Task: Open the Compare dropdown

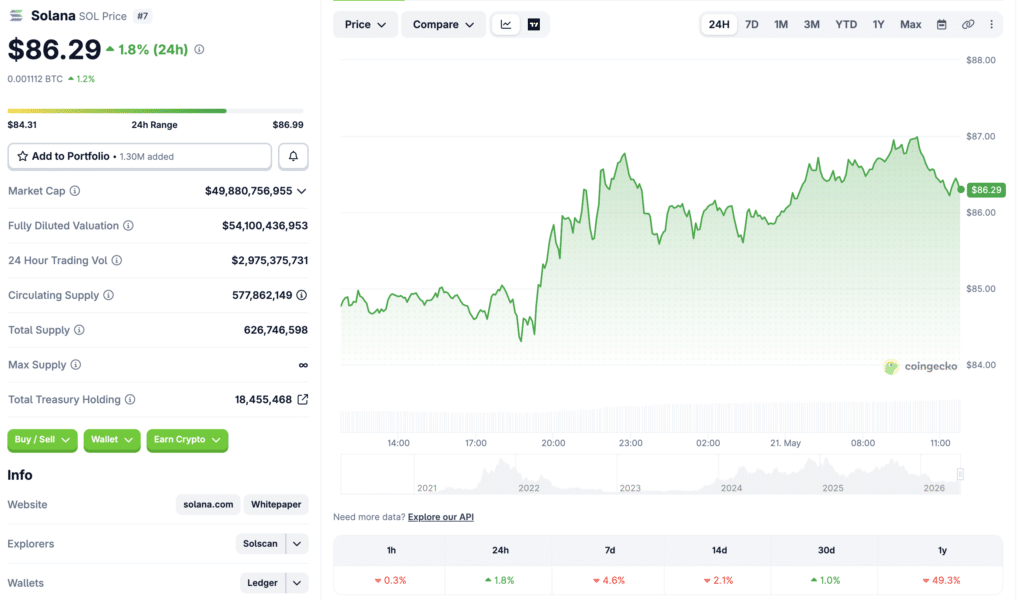Action: click(x=443, y=24)
